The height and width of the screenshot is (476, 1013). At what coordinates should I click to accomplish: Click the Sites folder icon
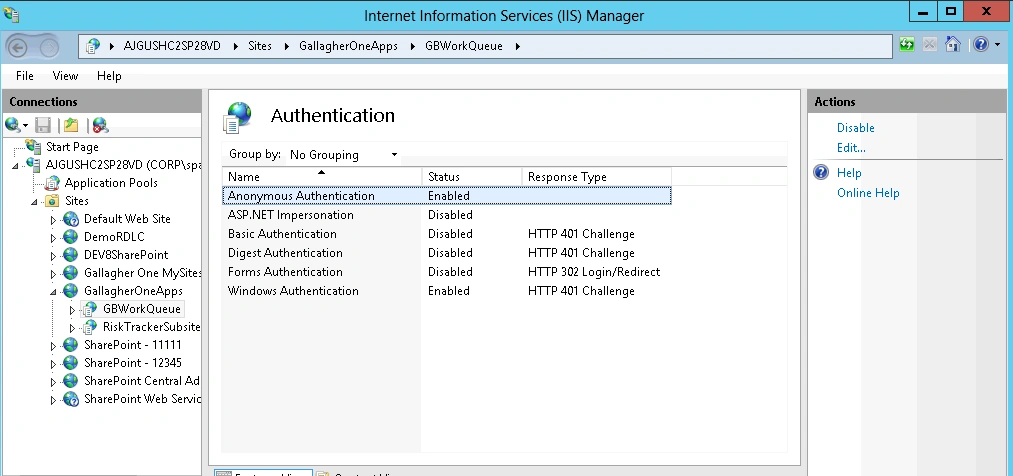coord(52,201)
